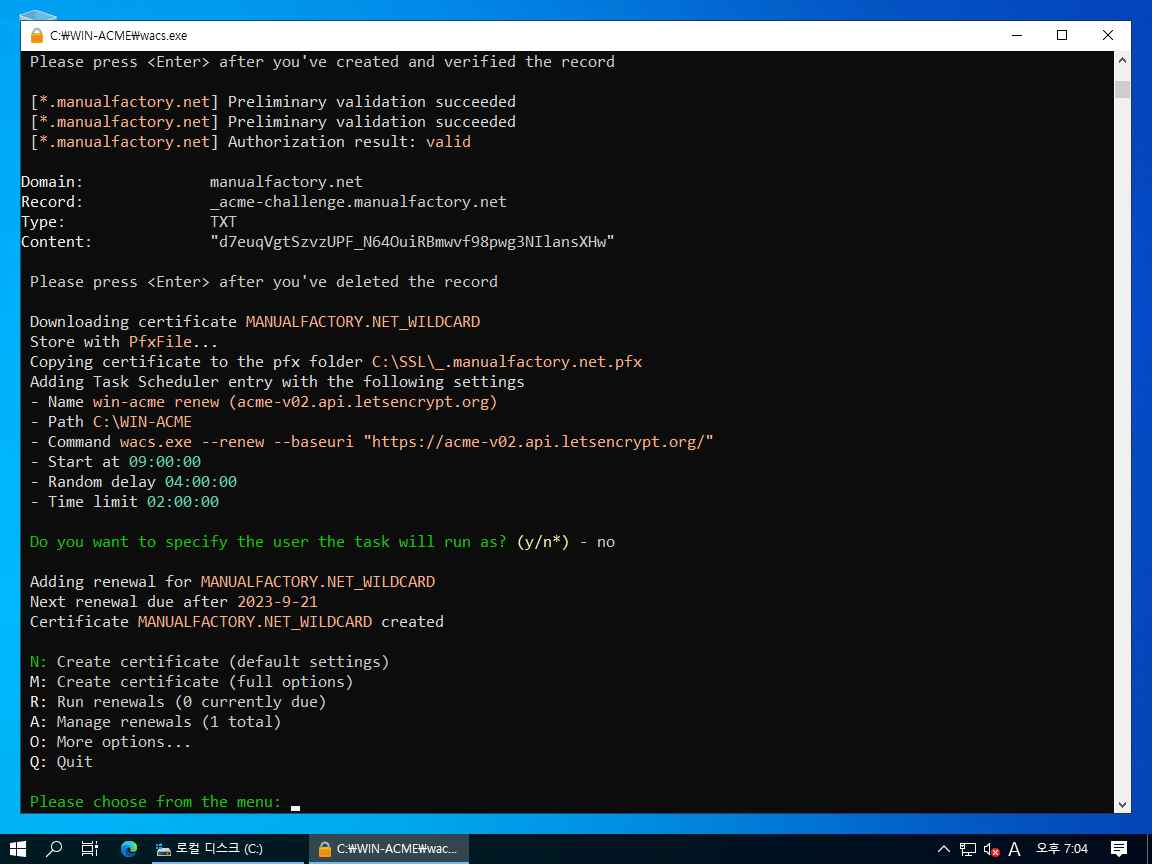Click the vertical scrollbar thumb
Screen dimensions: 1152x864
point(1122,89)
